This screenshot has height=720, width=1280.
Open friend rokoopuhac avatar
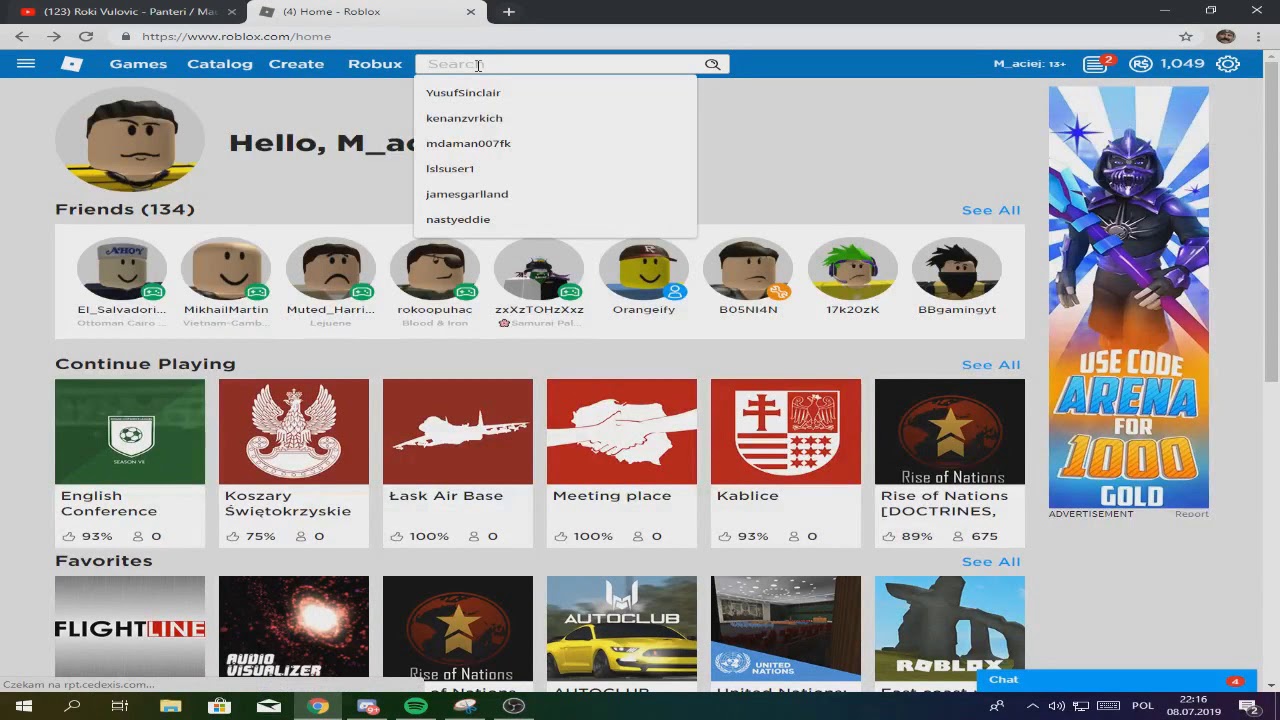[x=435, y=269]
